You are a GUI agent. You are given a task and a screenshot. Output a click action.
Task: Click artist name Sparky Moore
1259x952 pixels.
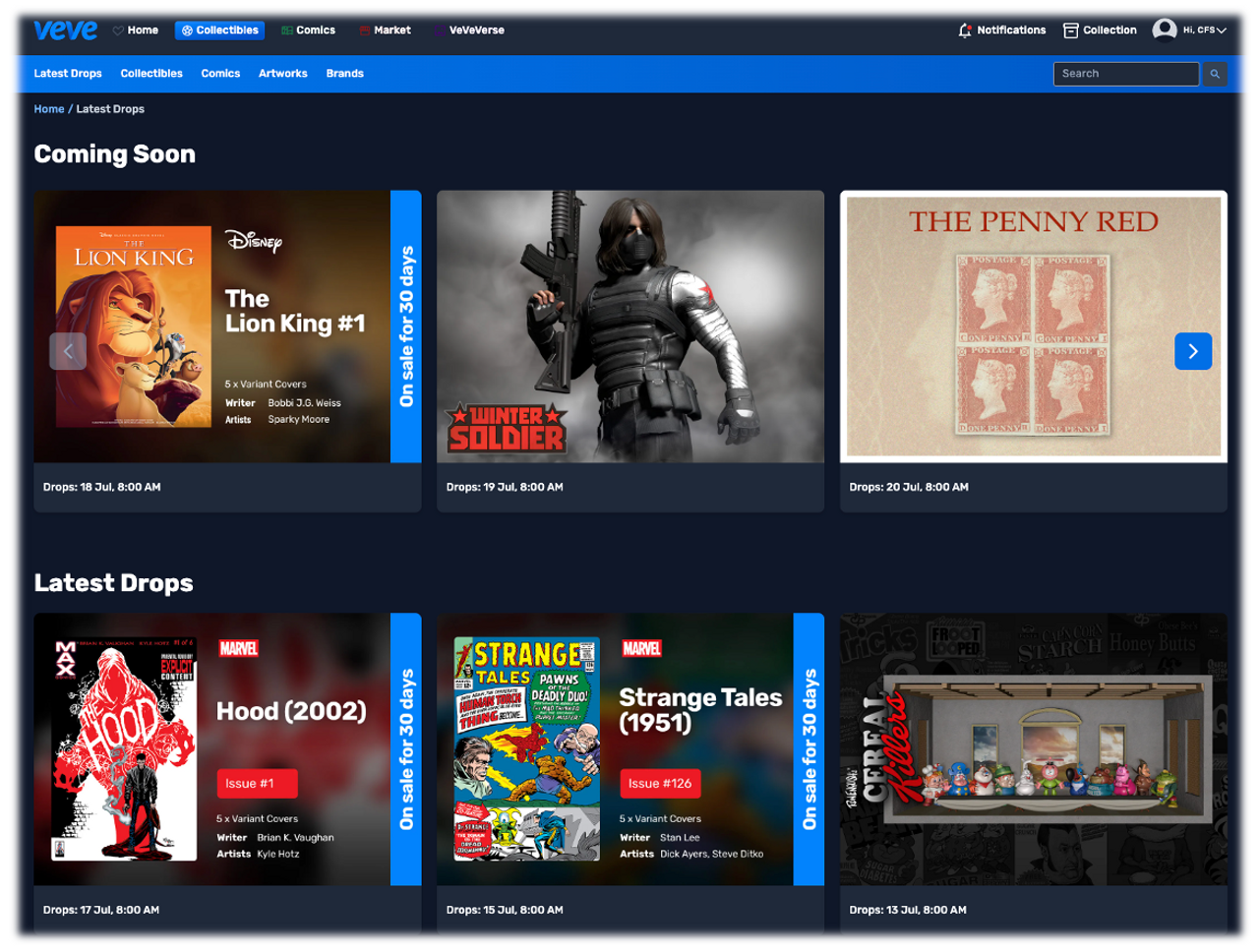299,419
